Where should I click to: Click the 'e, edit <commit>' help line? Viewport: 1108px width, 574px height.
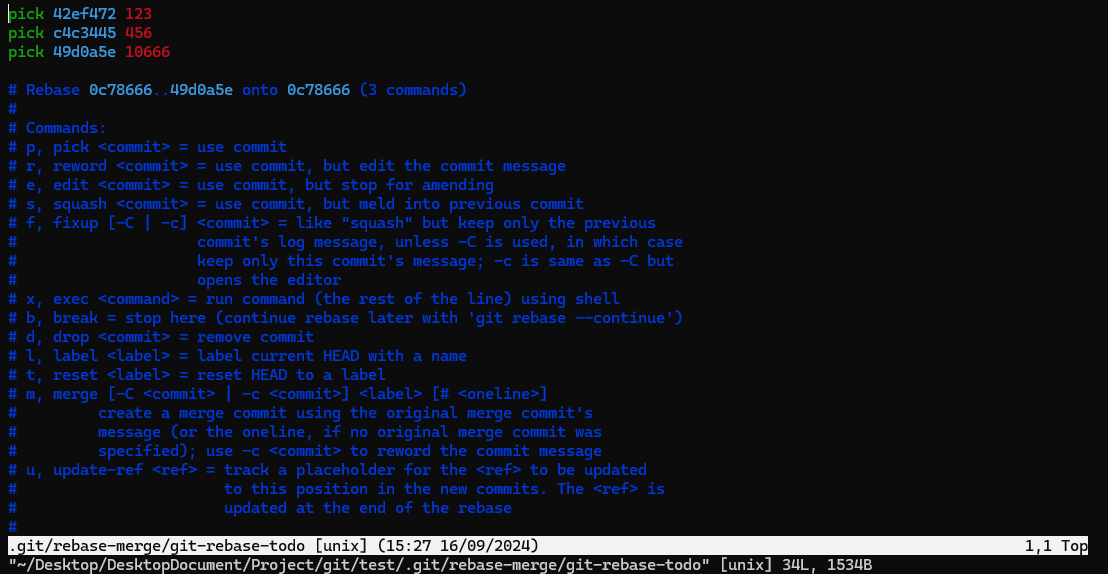pyautogui.click(x=251, y=185)
